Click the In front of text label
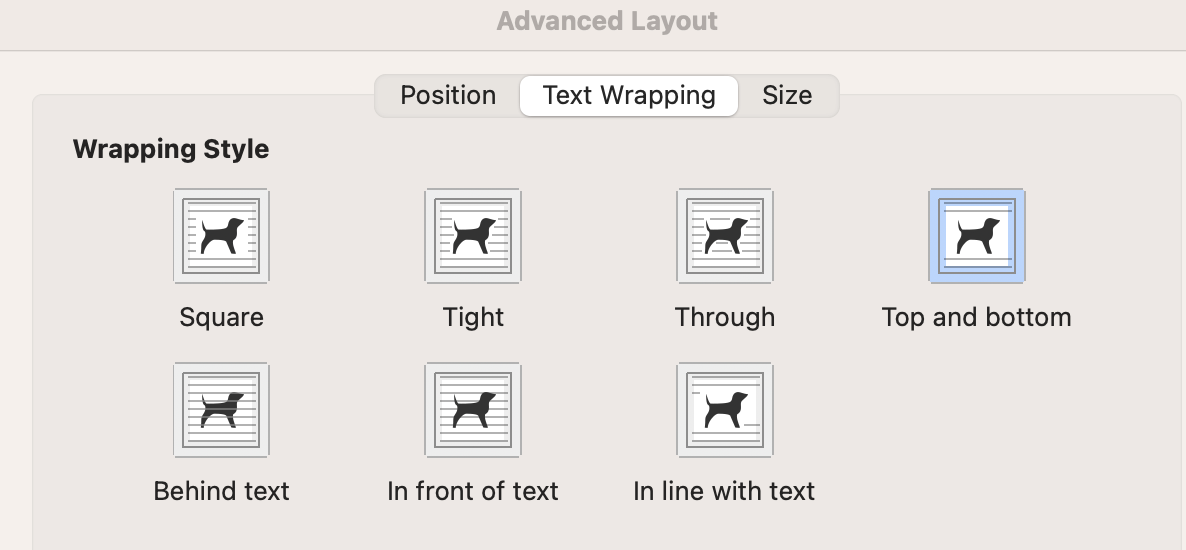The height and width of the screenshot is (550, 1186). pyautogui.click(x=473, y=492)
